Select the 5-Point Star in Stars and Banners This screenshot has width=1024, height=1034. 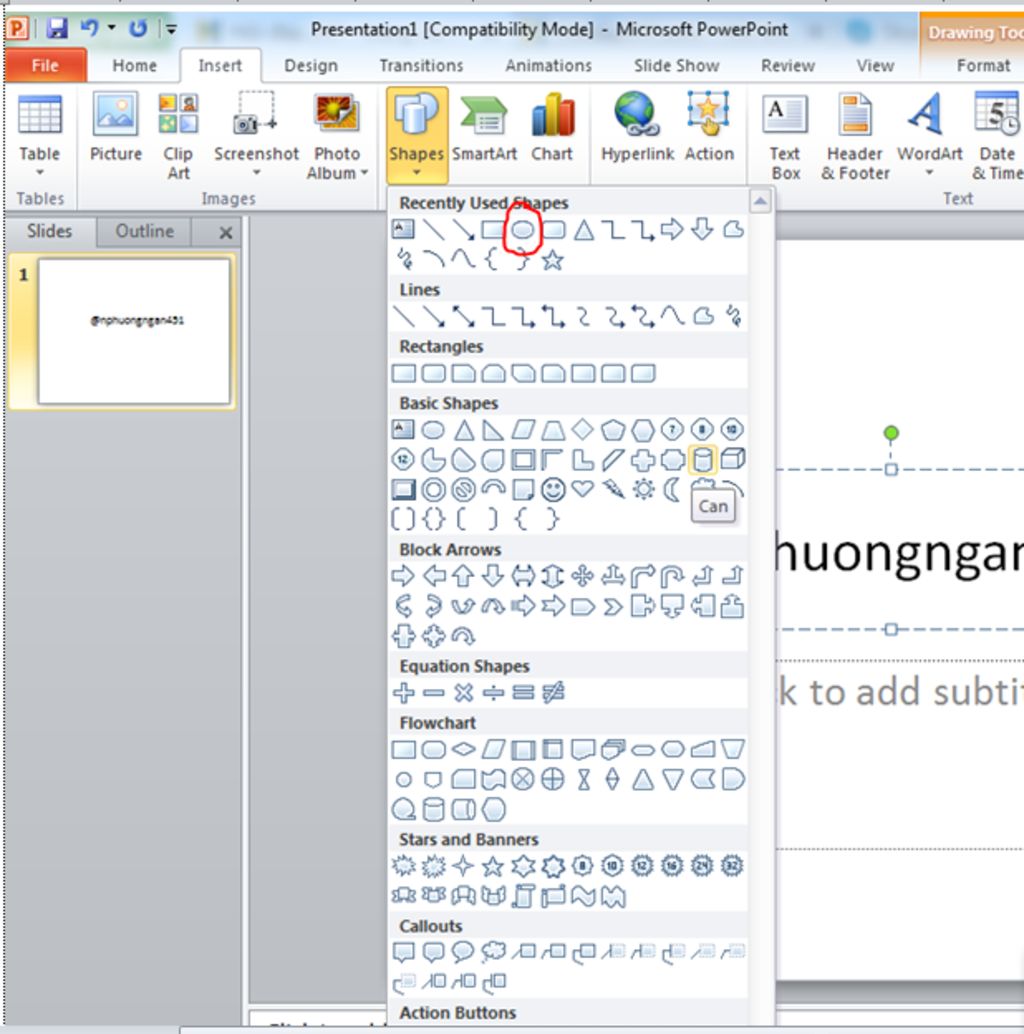pos(493,866)
